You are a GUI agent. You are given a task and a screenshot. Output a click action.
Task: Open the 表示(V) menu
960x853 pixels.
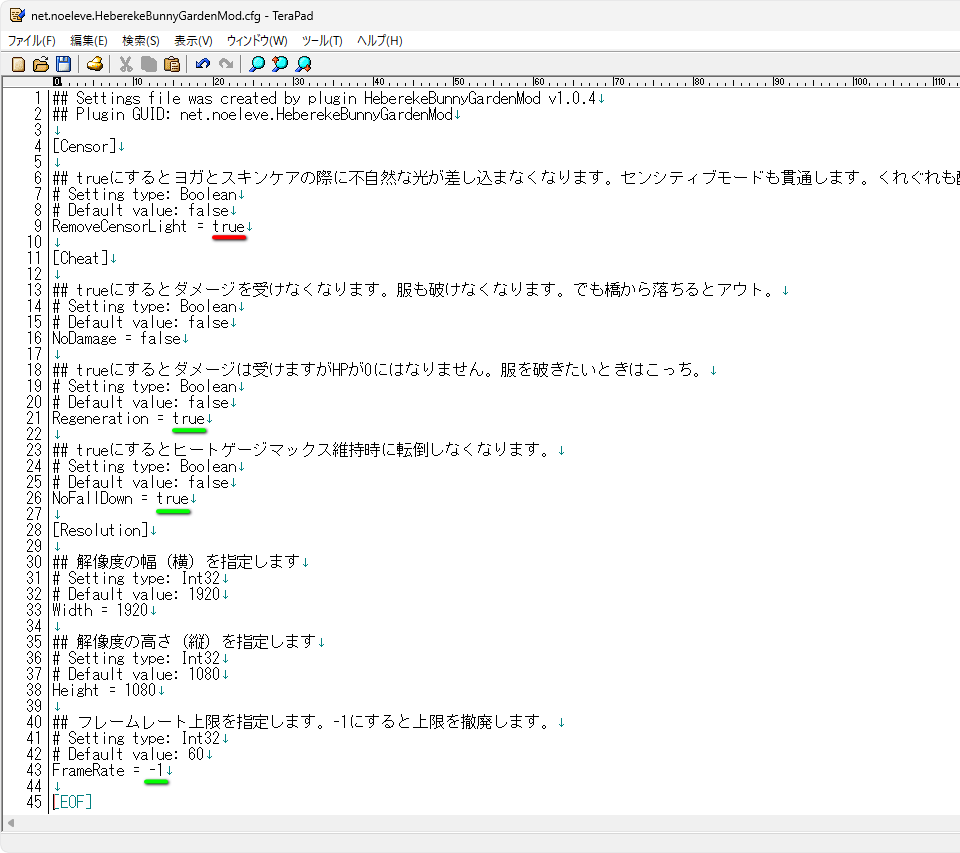tap(193, 41)
